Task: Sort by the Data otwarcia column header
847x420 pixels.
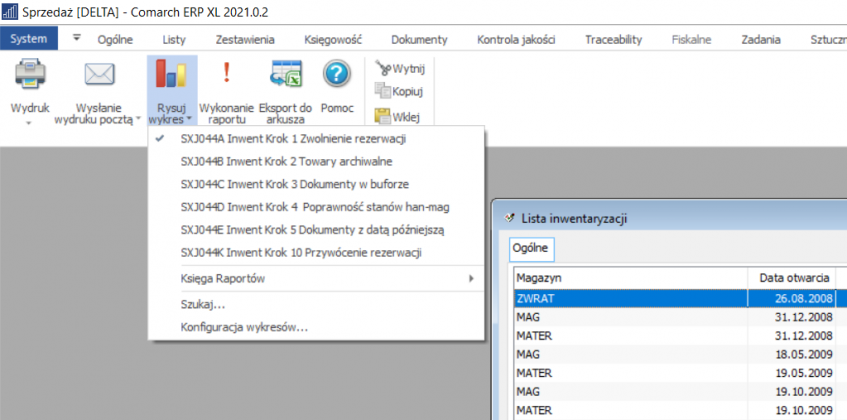Action: [795, 277]
